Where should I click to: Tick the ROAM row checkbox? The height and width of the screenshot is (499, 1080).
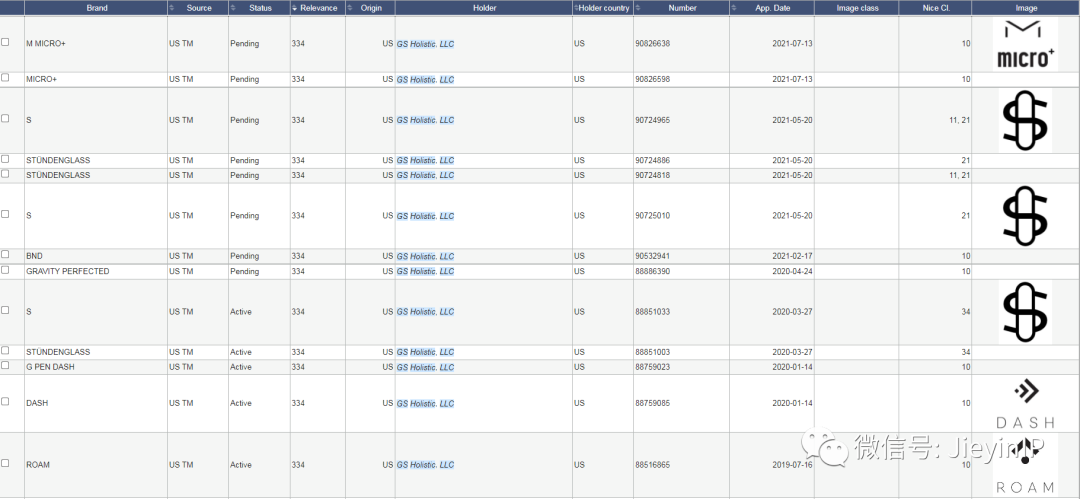coord(6,463)
